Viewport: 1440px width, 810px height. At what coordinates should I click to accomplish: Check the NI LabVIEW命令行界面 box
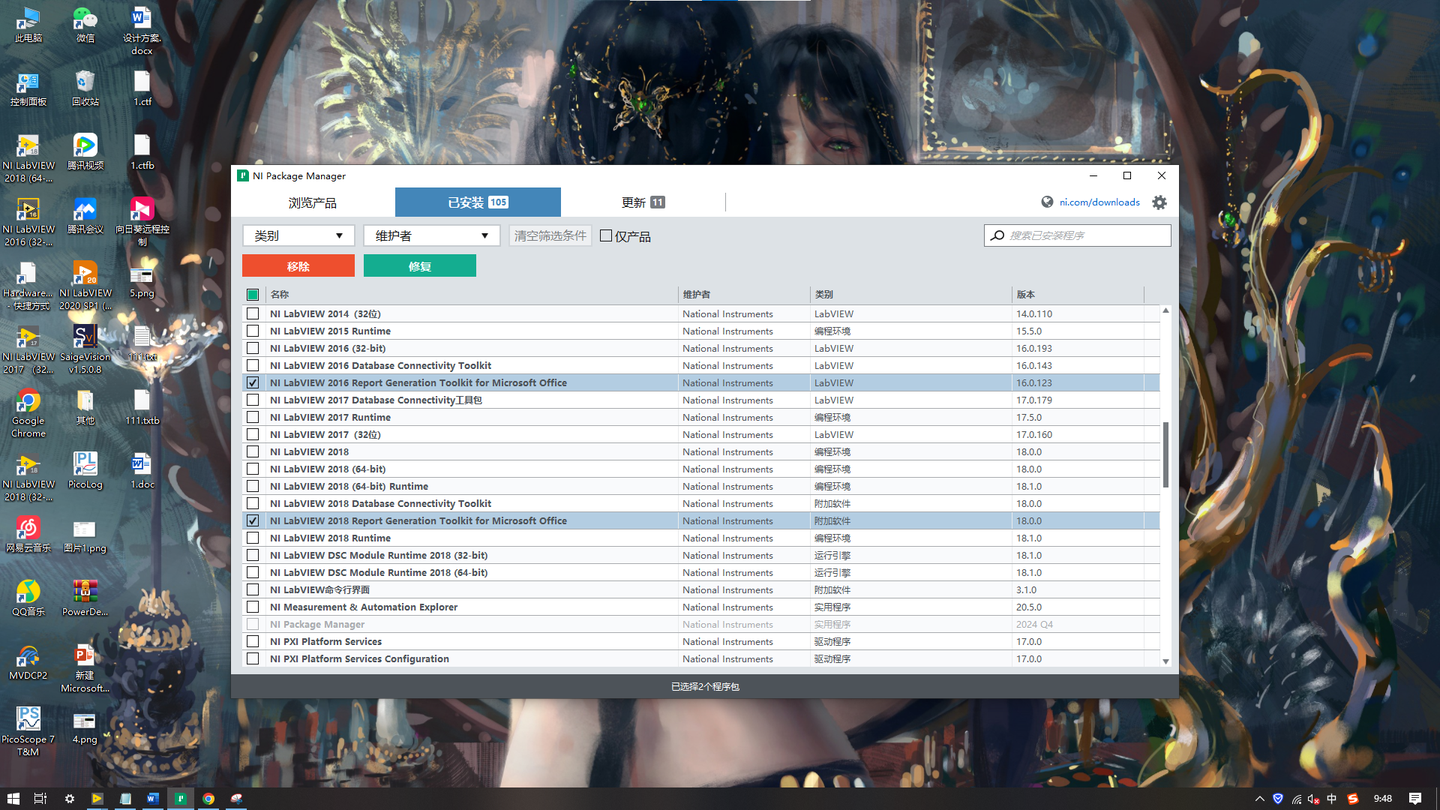tap(252, 590)
